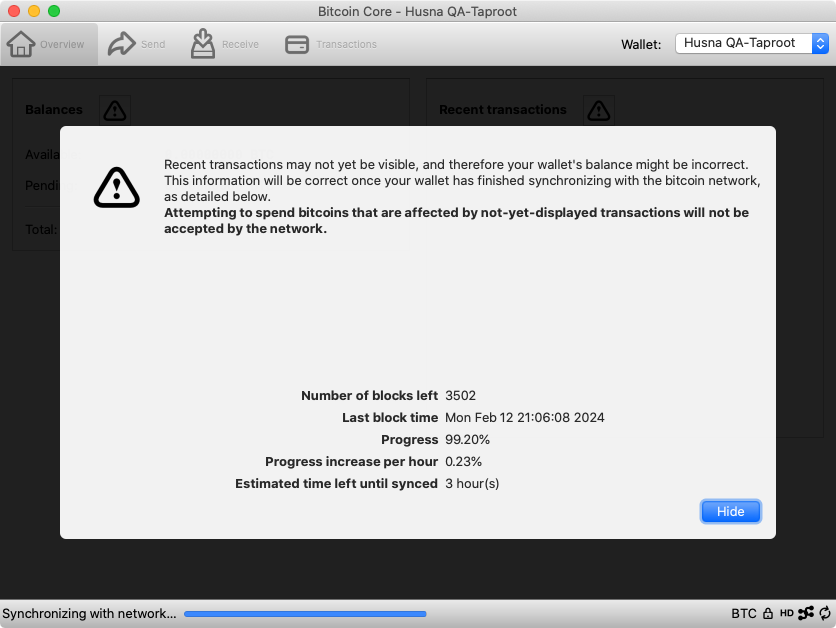Click the Recent transactions warning icon
Screen dimensions: 836x628
click(x=599, y=110)
